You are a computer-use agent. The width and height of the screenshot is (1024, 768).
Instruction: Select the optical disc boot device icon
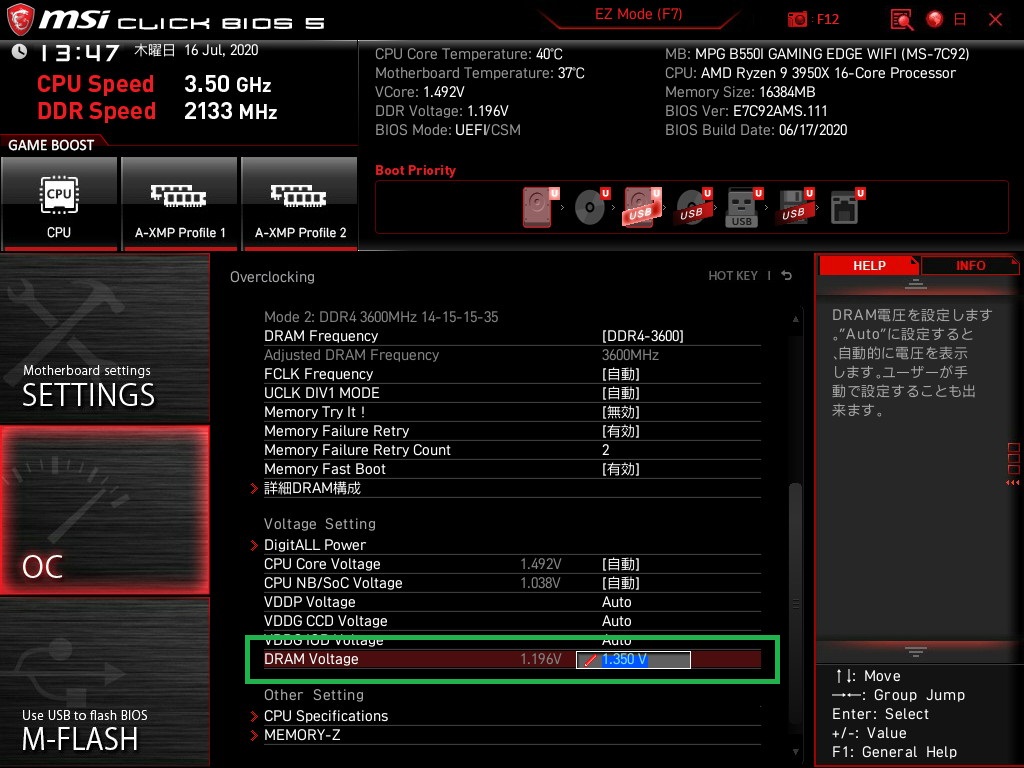tap(591, 207)
